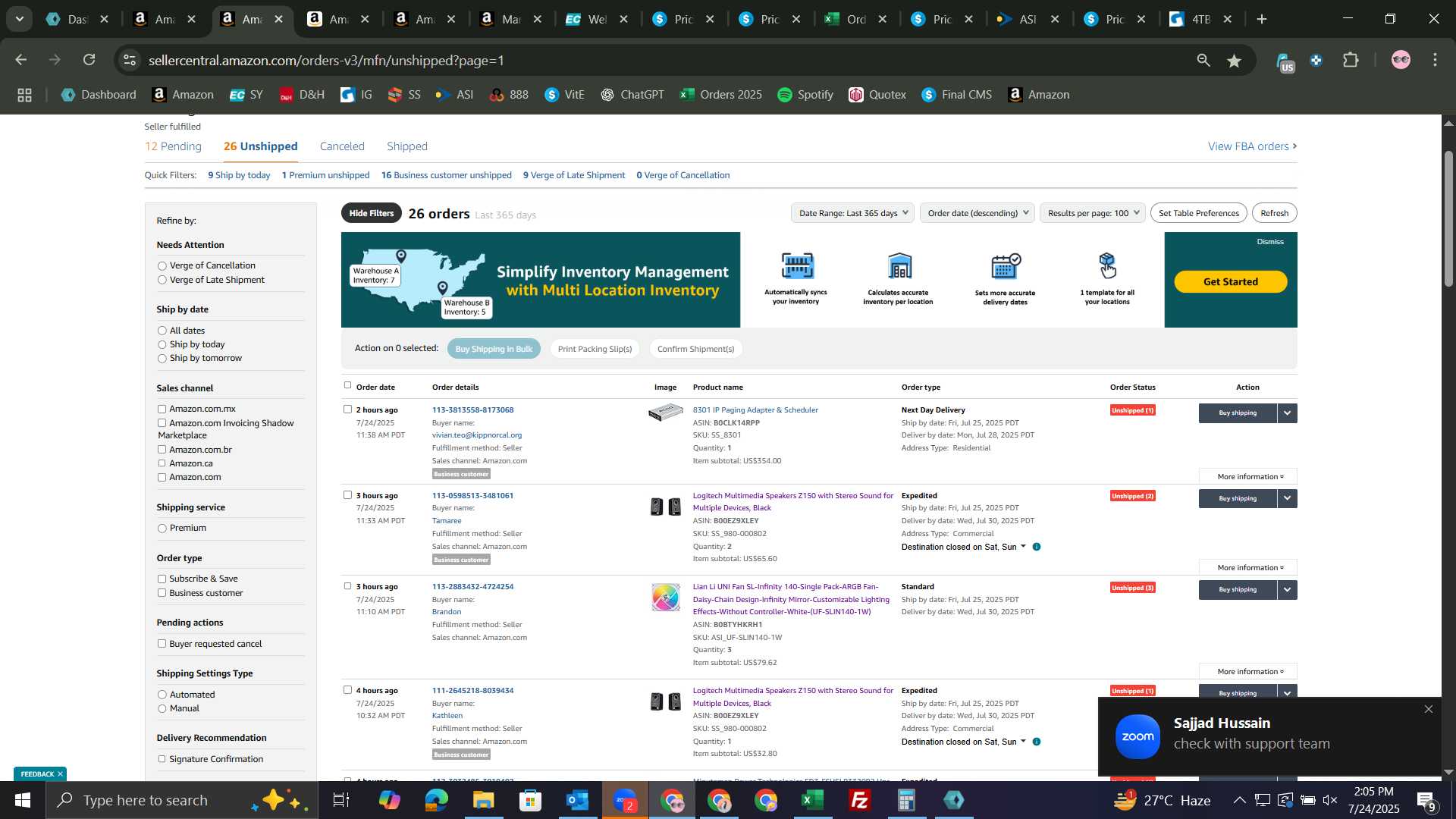
Task: Check the Amazon.com.mx sales channel
Action: click(162, 409)
